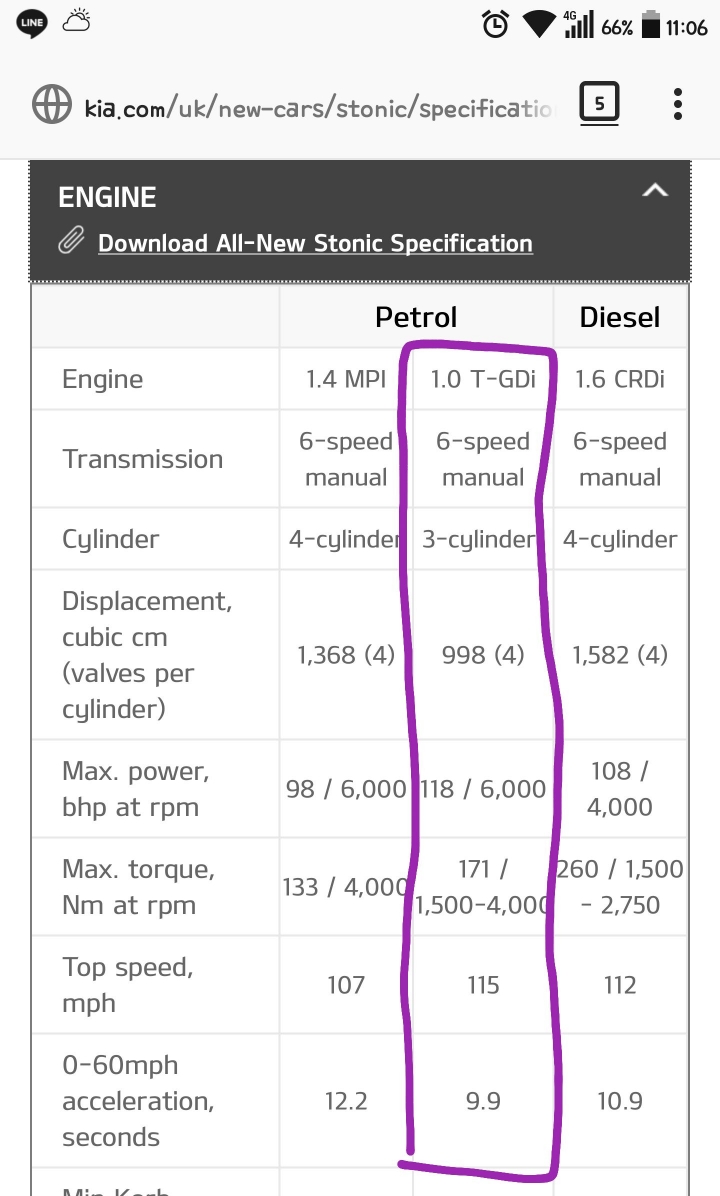Tap the globe site info icon

(52, 104)
